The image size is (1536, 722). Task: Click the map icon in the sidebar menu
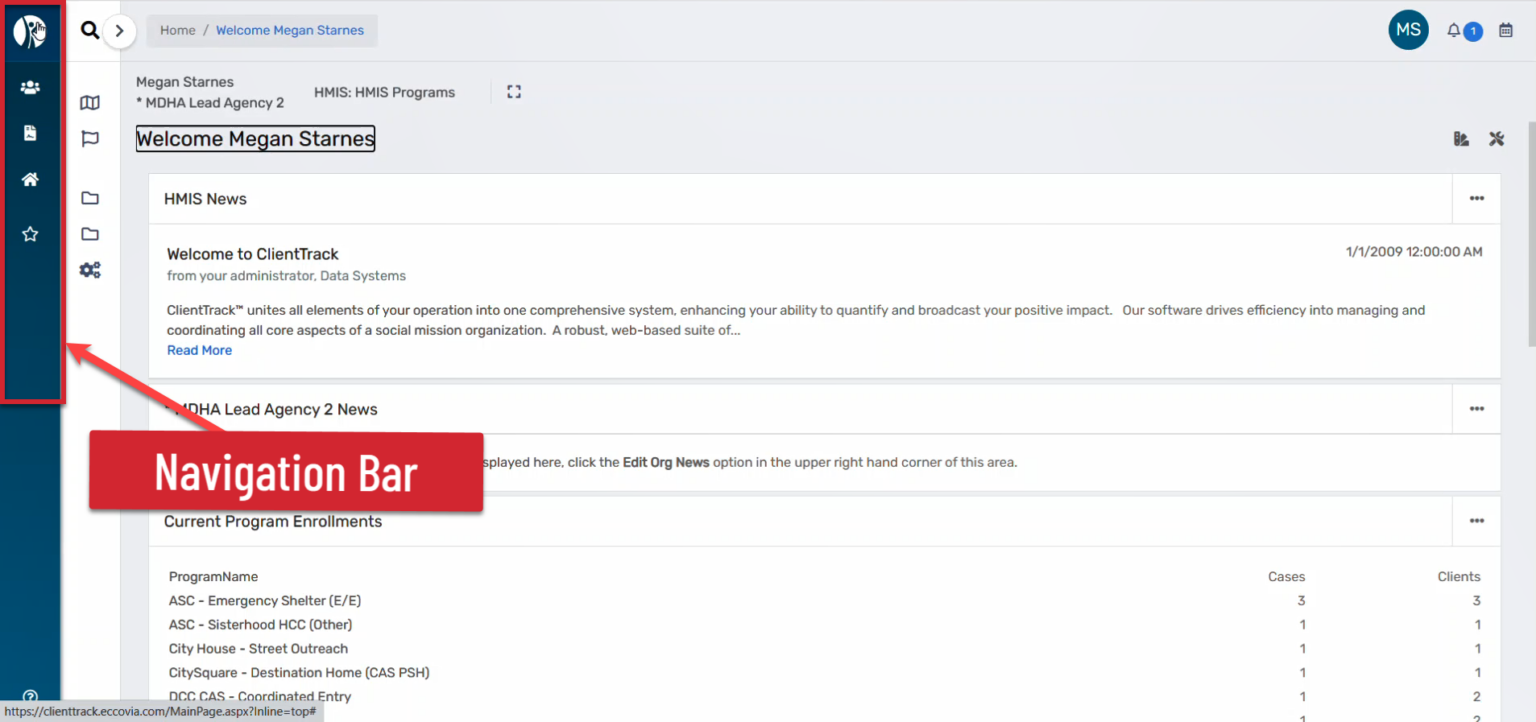click(x=89, y=102)
